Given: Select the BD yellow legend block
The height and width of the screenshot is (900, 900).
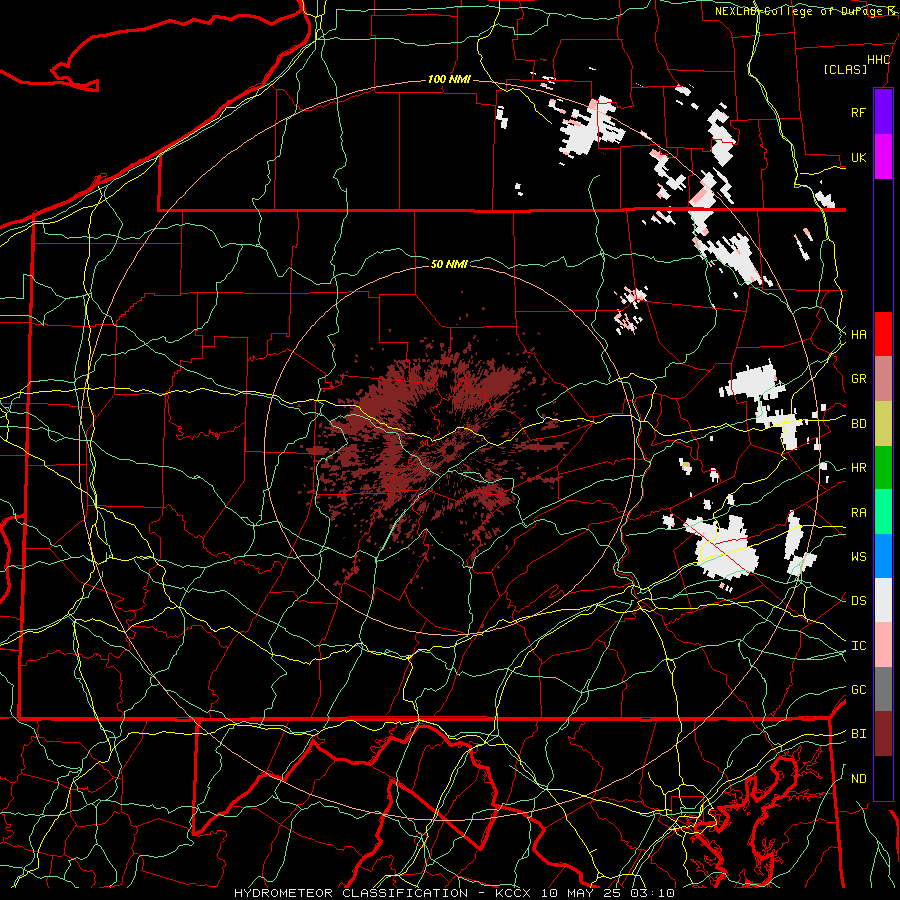Looking at the screenshot, I should point(883,424).
